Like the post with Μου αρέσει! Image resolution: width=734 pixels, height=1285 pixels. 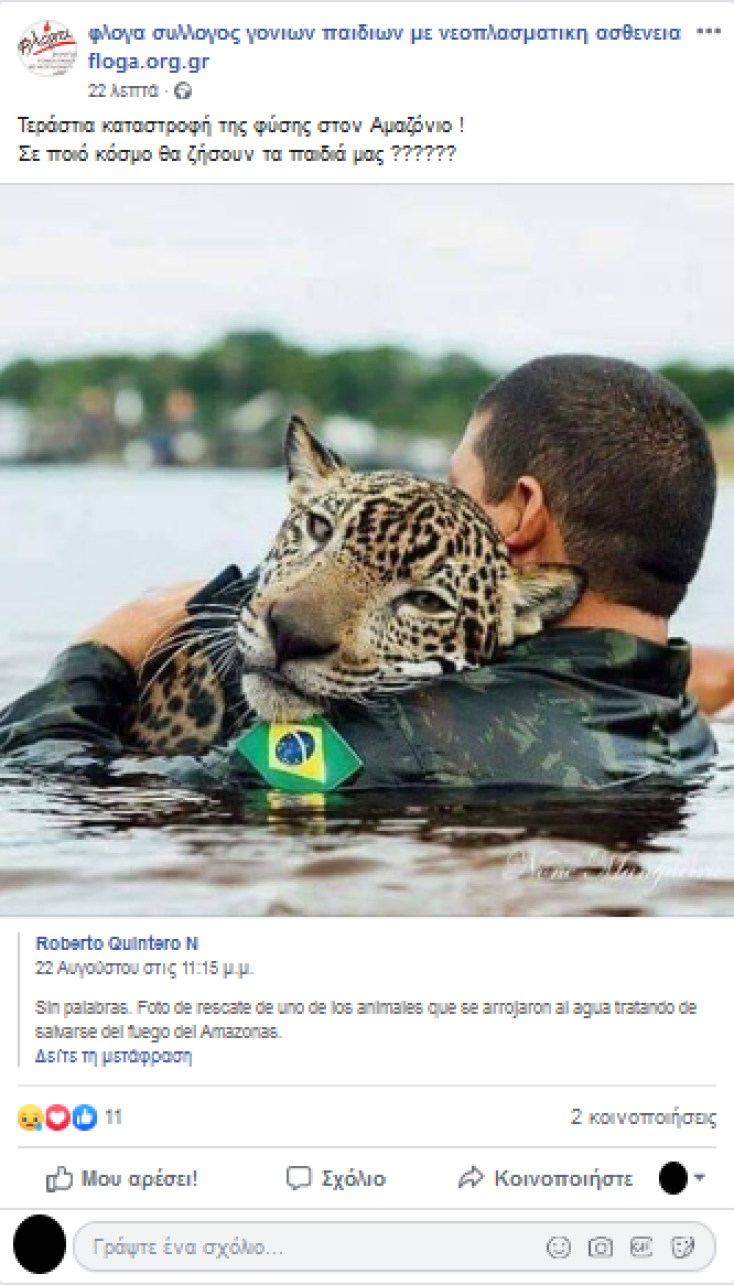pyautogui.click(x=122, y=1179)
